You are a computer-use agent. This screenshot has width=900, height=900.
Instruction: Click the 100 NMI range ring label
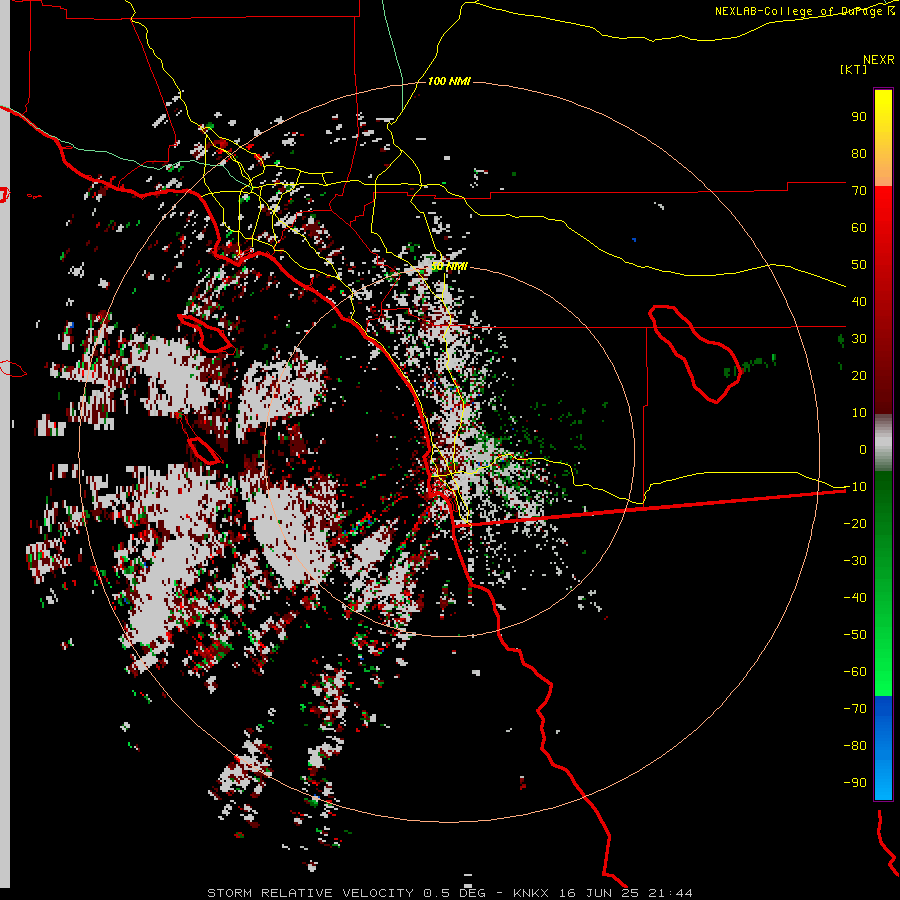[x=449, y=81]
